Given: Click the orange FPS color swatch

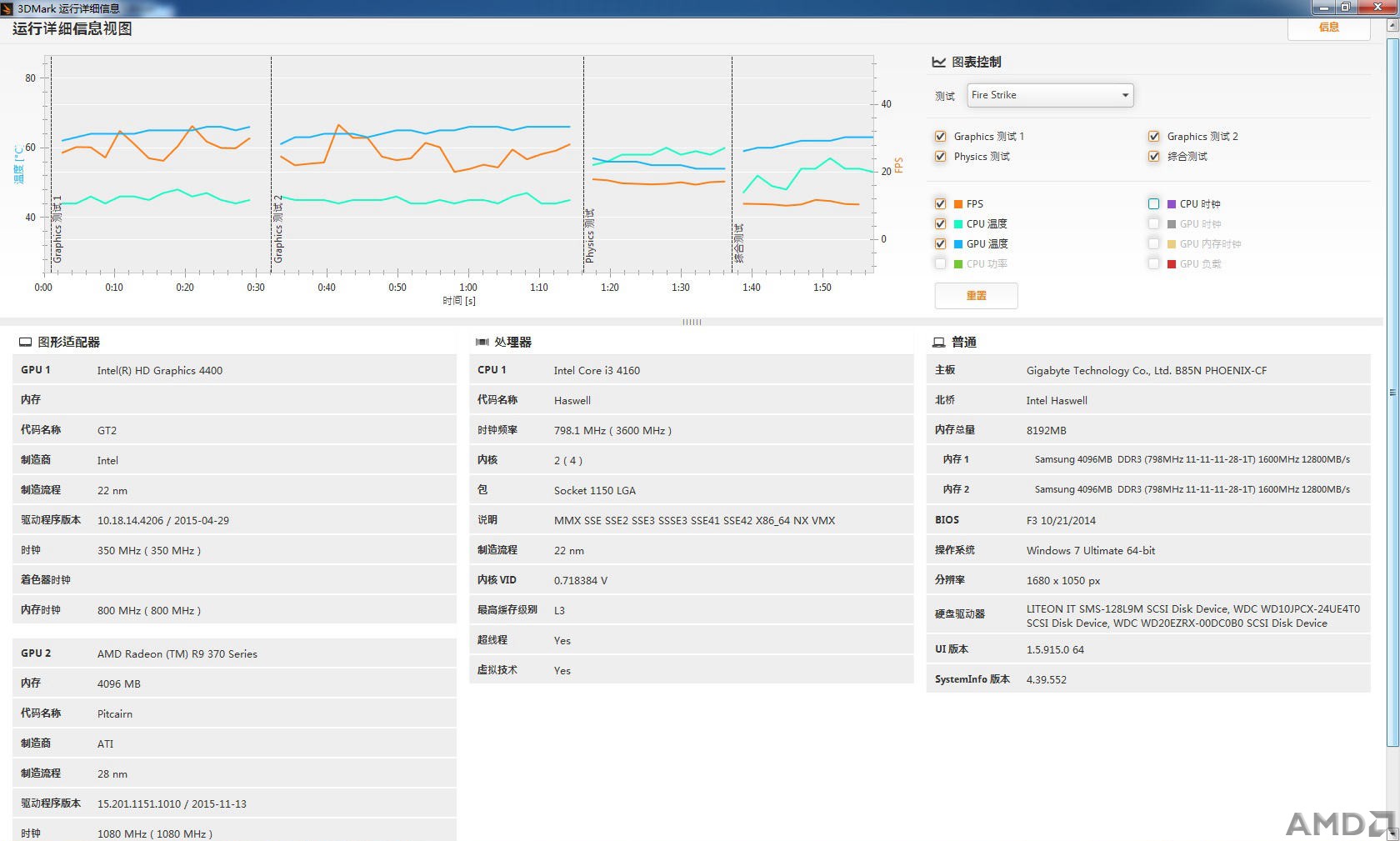Looking at the screenshot, I should tap(958, 204).
